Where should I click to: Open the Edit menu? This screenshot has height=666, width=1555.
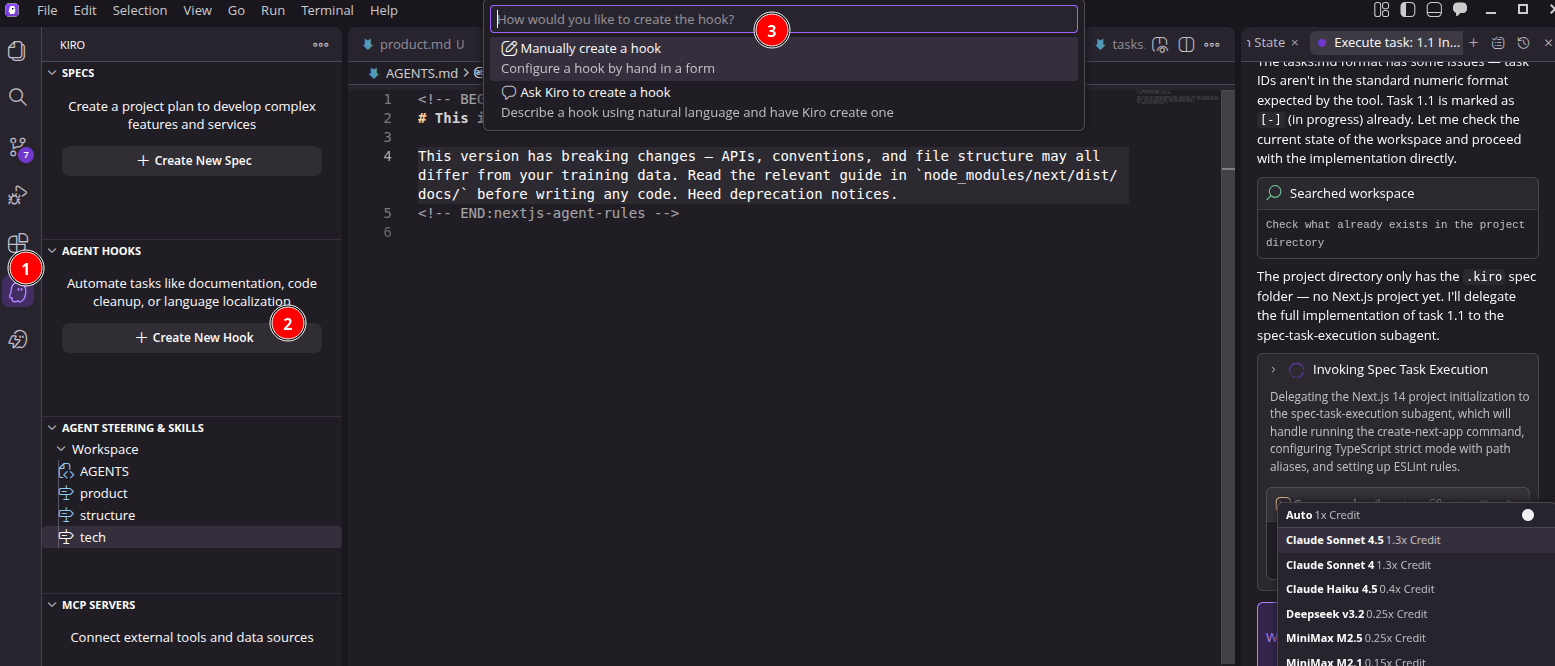85,10
